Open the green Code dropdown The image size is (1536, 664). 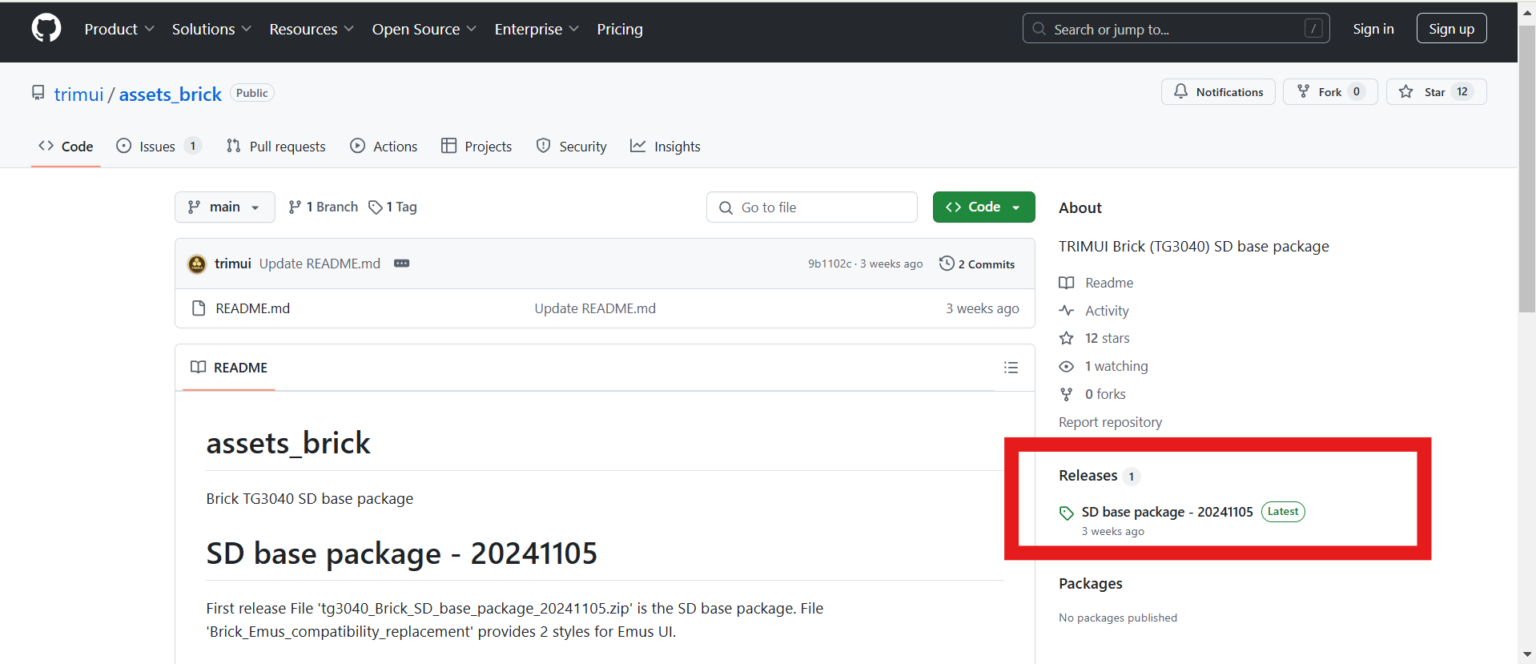pos(983,207)
